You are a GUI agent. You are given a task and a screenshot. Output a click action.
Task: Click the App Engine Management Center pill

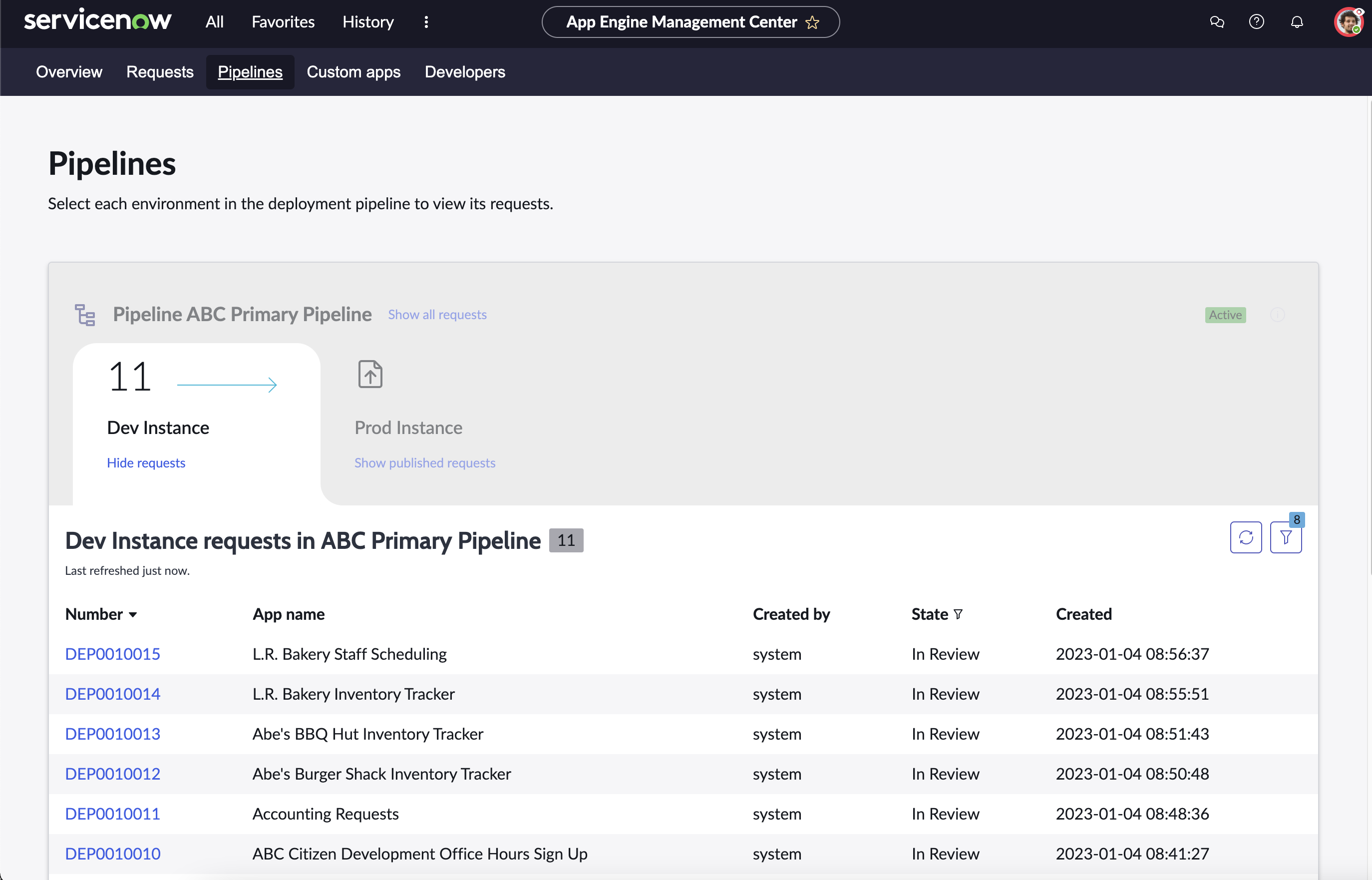point(690,21)
